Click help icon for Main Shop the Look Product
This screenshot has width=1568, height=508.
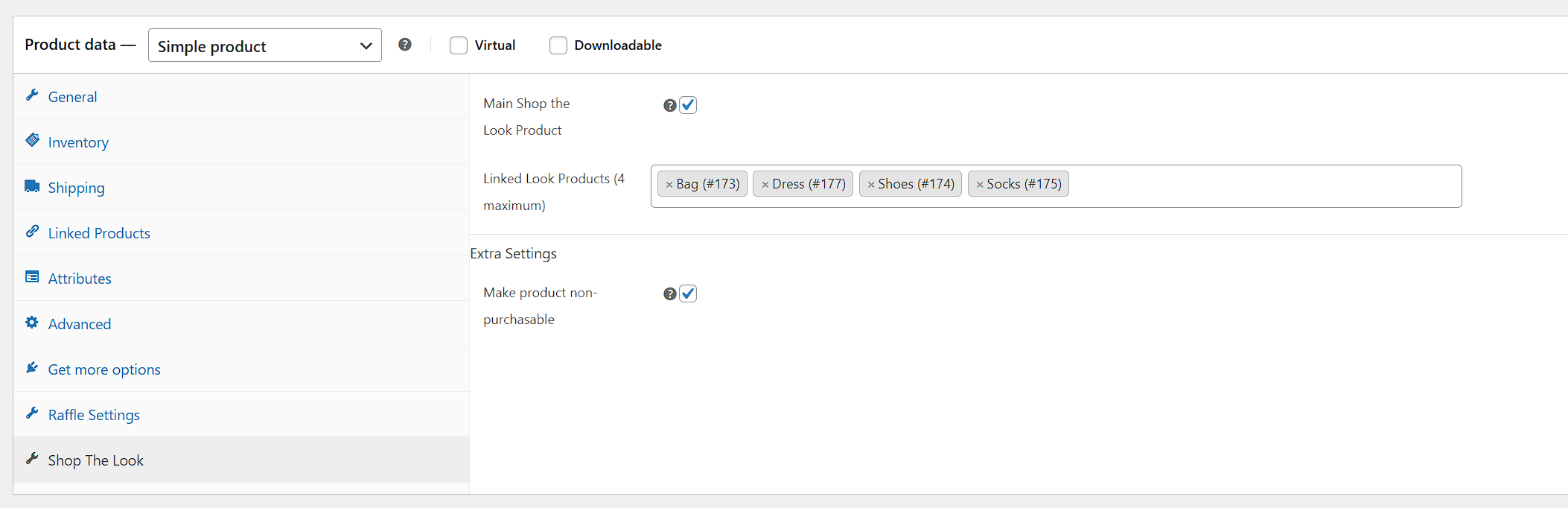[669, 106]
